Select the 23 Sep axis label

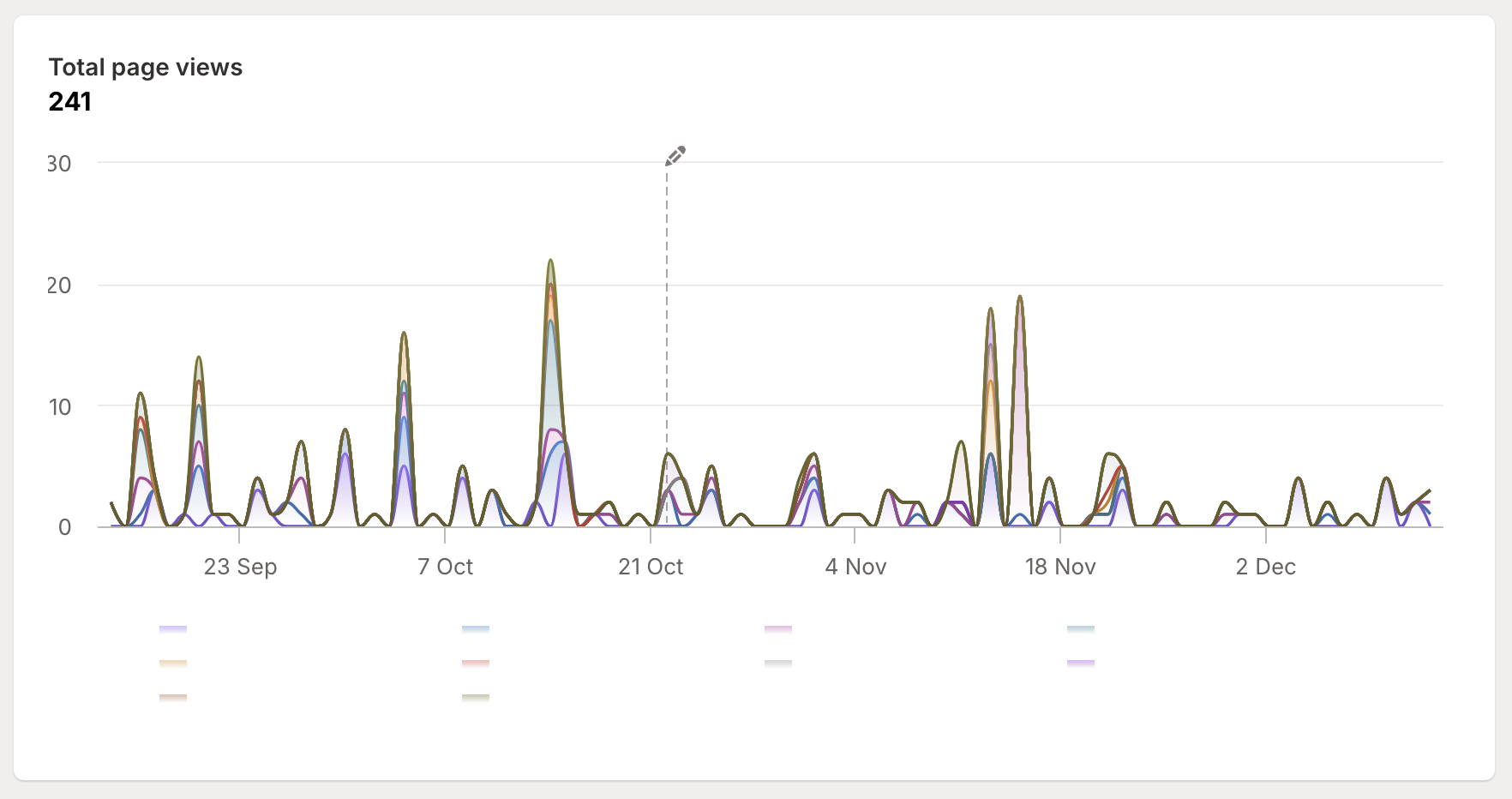[241, 566]
